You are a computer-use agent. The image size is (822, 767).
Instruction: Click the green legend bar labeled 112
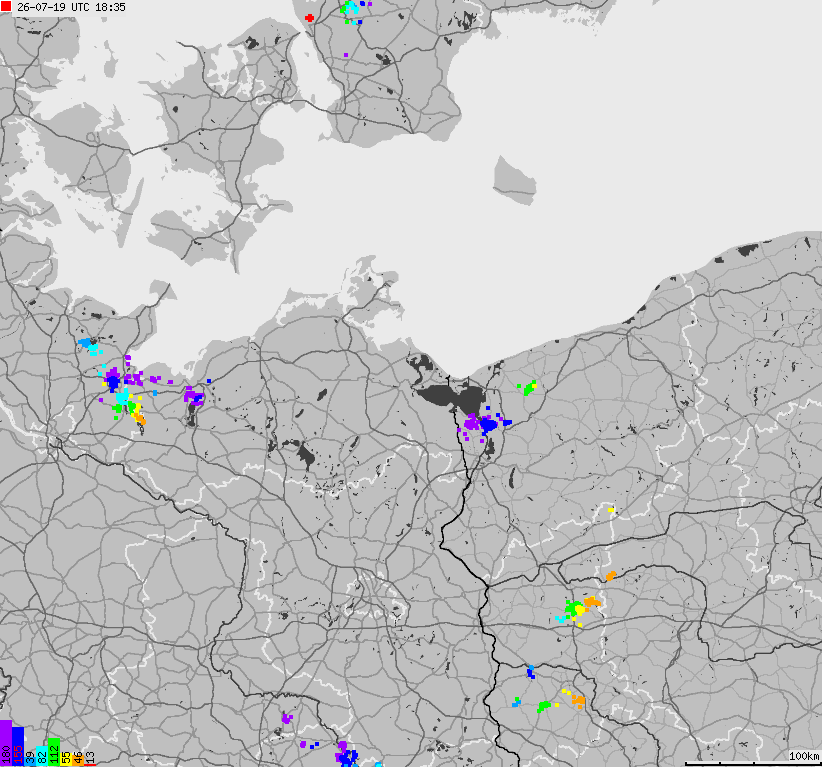pyautogui.click(x=54, y=752)
